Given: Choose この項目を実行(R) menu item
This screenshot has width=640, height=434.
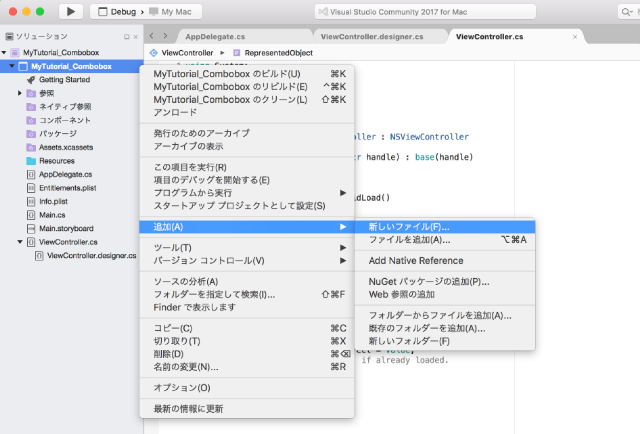Looking at the screenshot, I should pyautogui.click(x=247, y=167).
